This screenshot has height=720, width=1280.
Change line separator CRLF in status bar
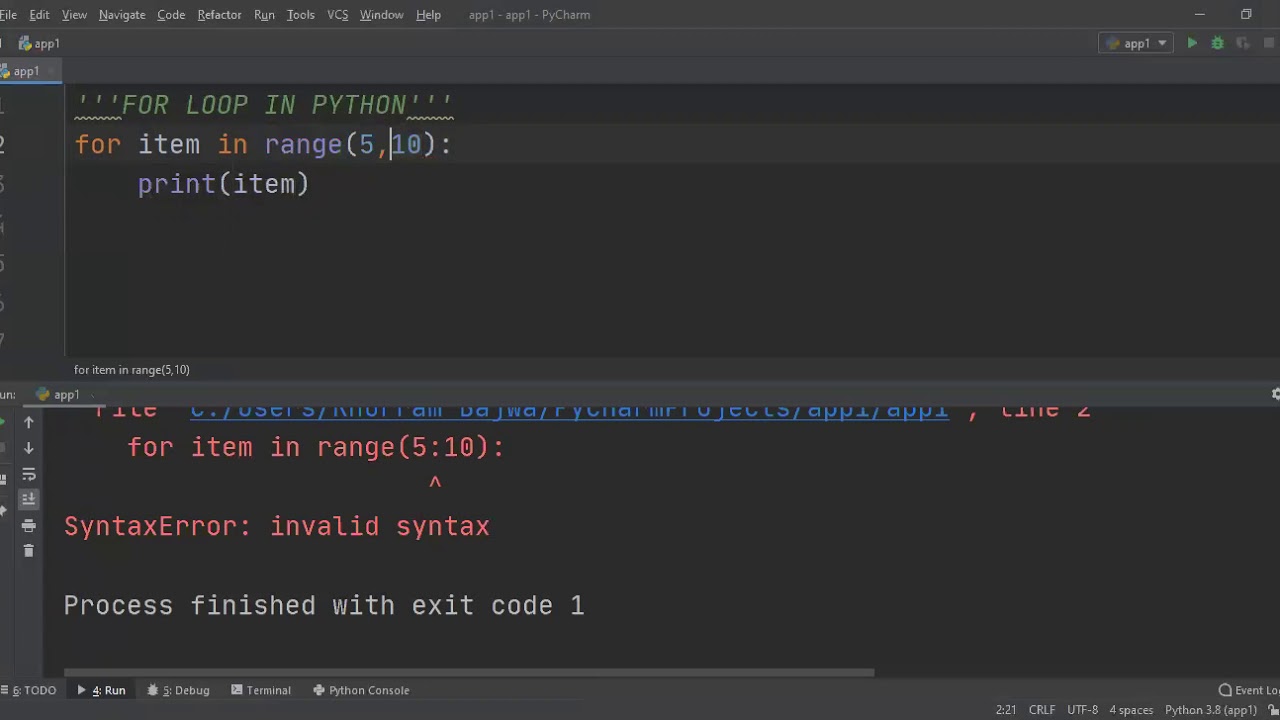pyautogui.click(x=1042, y=710)
